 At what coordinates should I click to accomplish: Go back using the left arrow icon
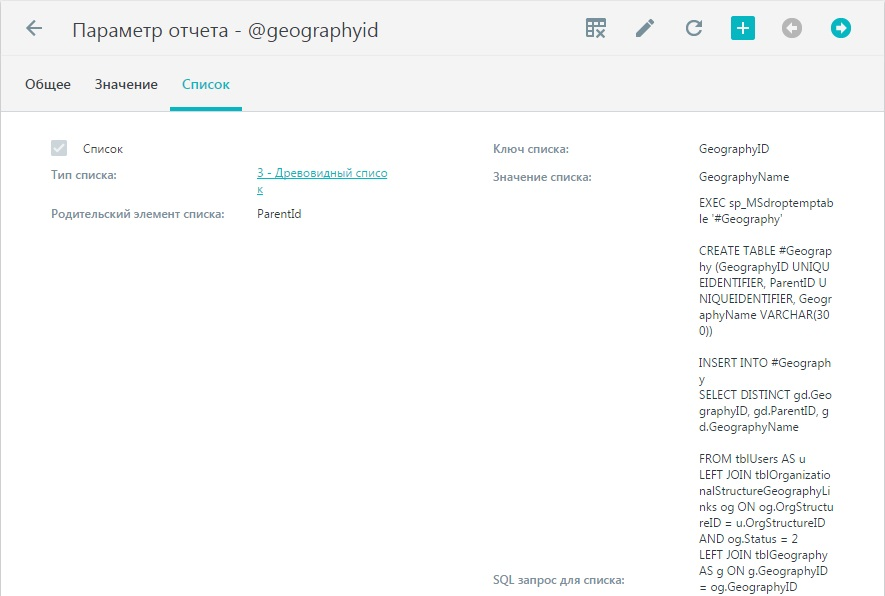pyautogui.click(x=34, y=28)
